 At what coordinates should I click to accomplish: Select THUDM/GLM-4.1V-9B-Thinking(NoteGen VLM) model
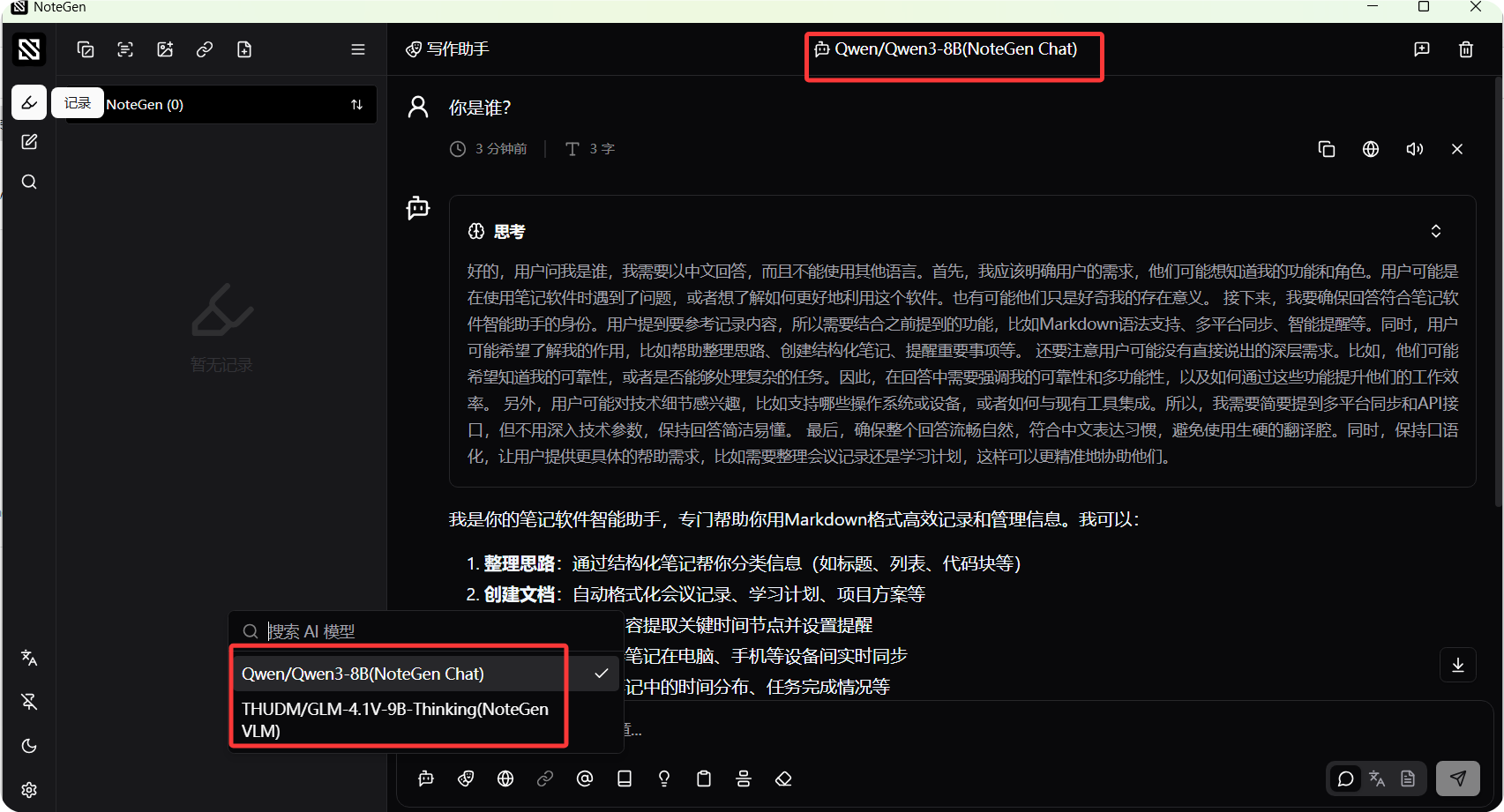pos(426,720)
